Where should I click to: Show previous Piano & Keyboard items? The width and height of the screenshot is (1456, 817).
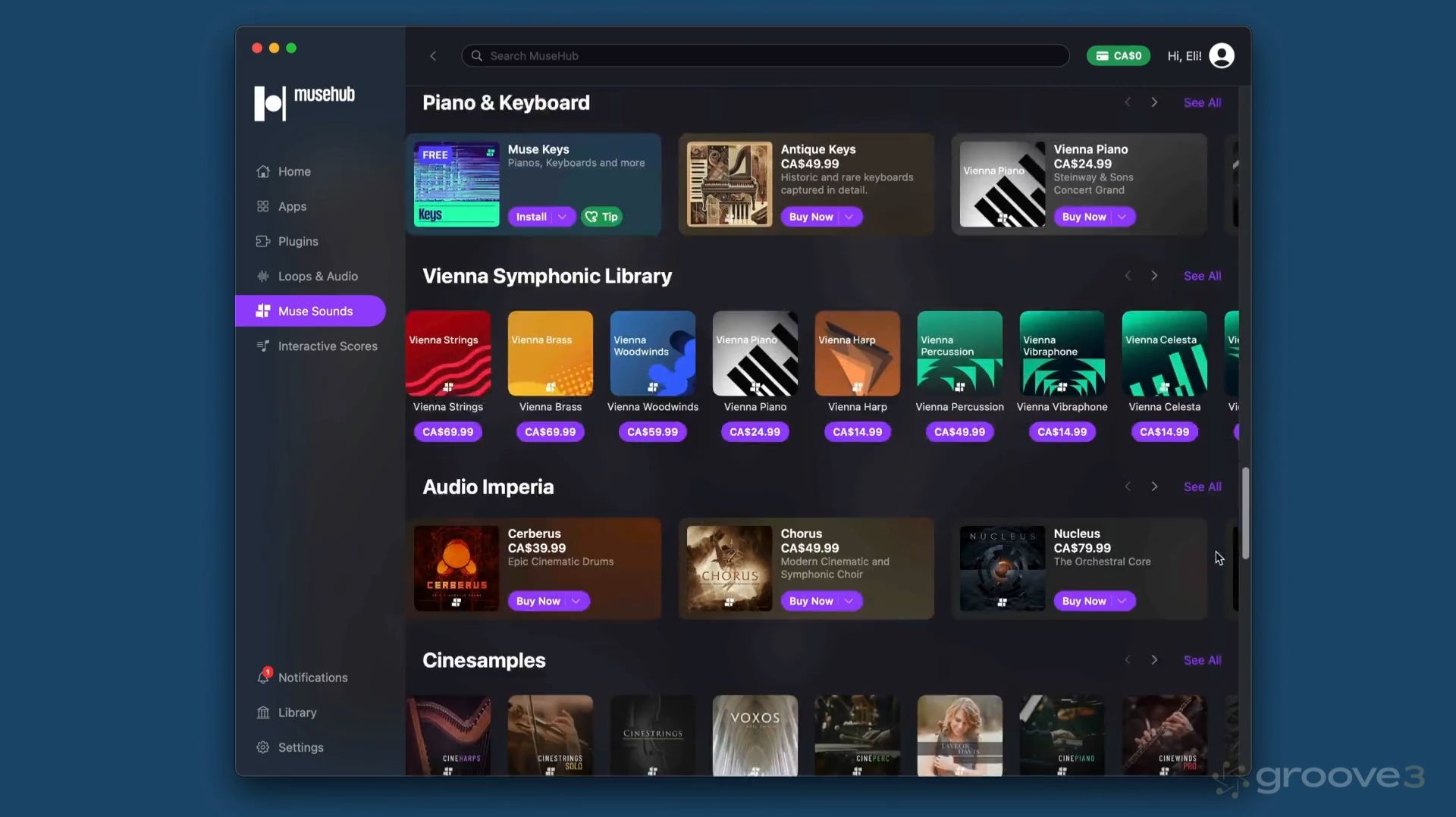click(x=1128, y=102)
